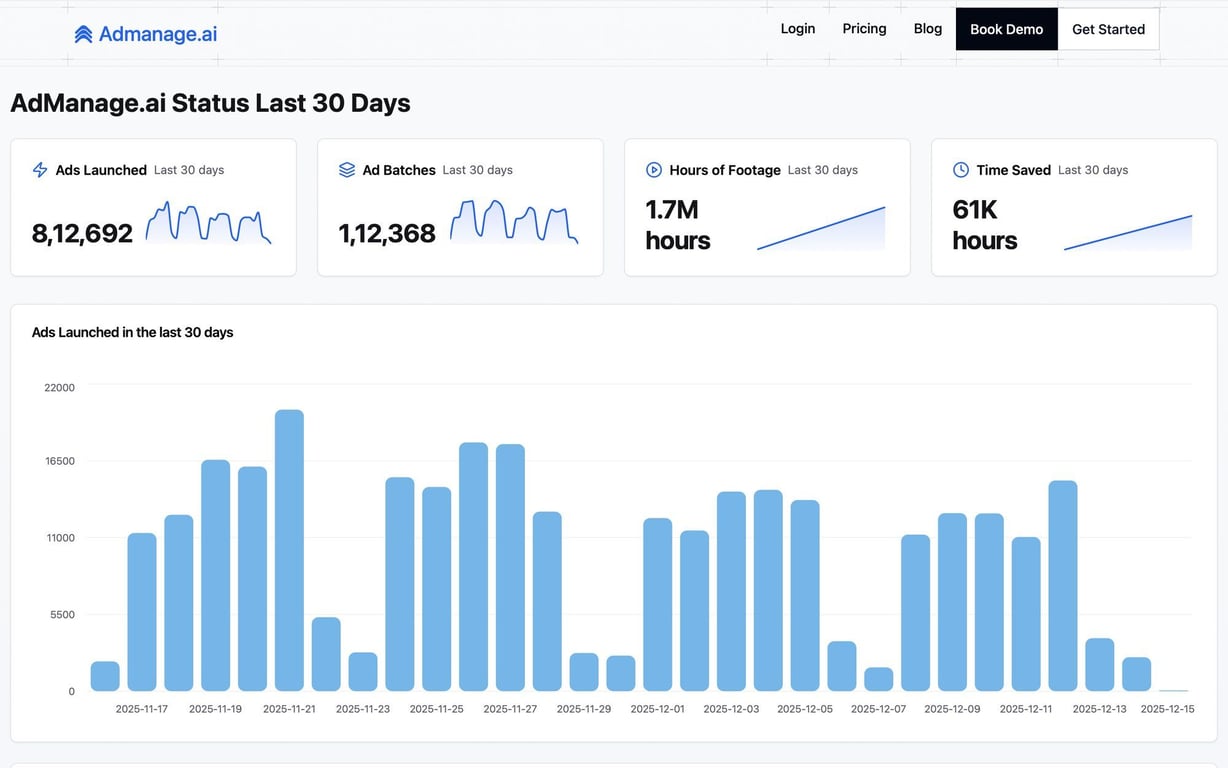1228x768 pixels.
Task: Select the tallest bar near 2025-11-21
Action: pyautogui.click(x=289, y=550)
